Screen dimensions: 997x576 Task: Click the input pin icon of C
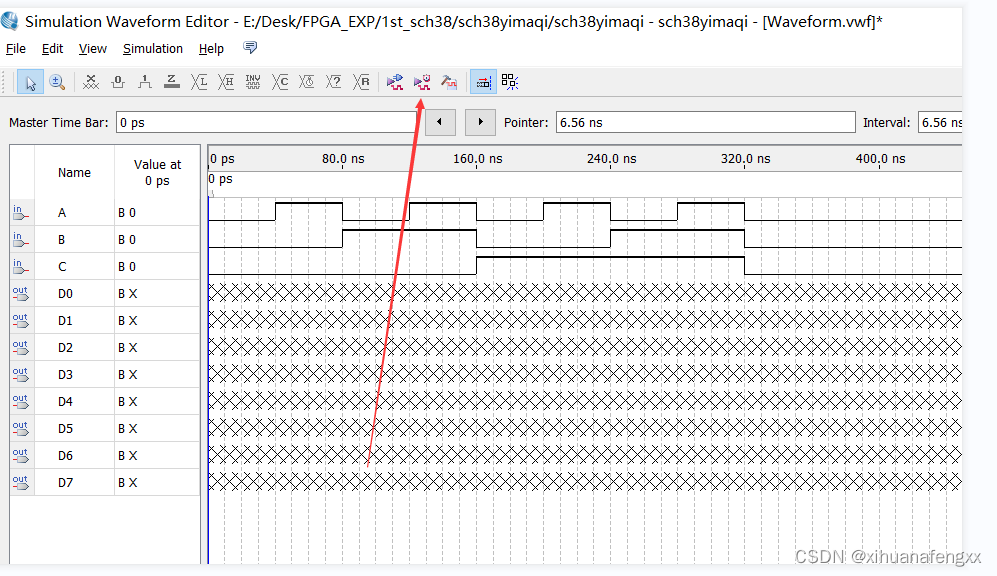pos(20,266)
